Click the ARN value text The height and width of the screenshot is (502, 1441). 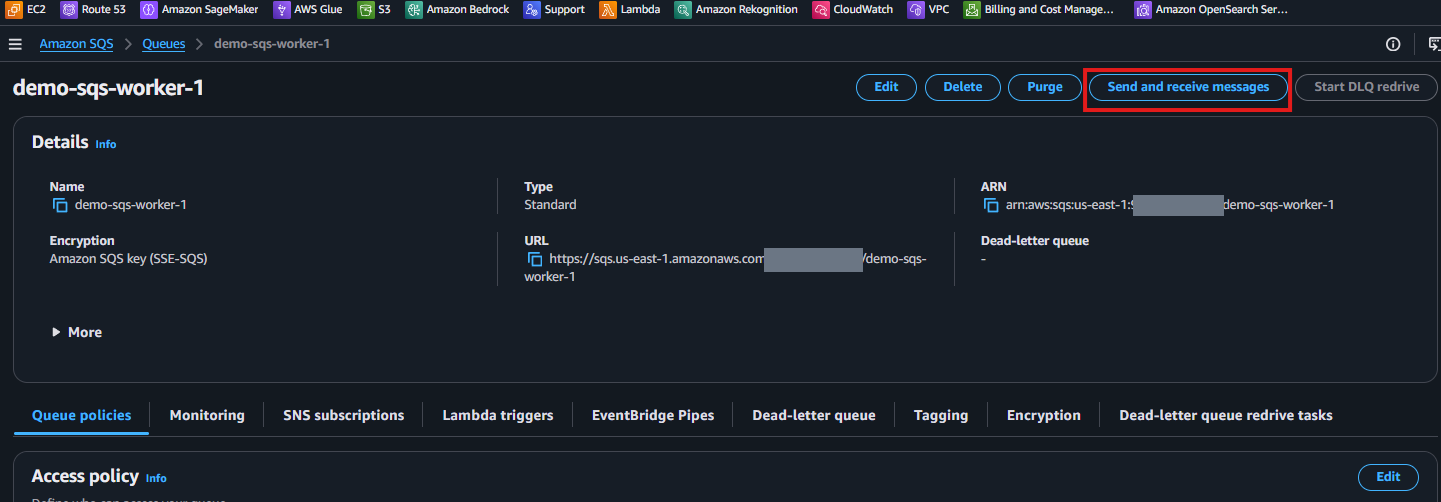point(1170,205)
